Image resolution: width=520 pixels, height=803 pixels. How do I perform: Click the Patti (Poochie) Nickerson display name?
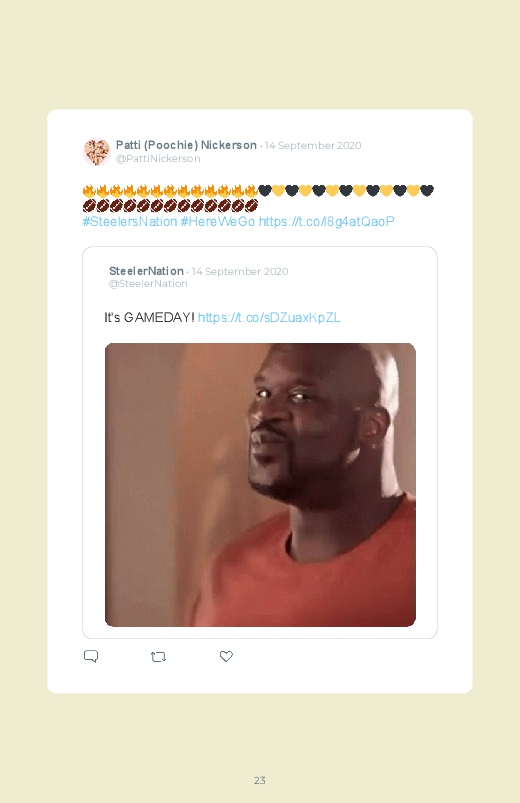click(186, 145)
